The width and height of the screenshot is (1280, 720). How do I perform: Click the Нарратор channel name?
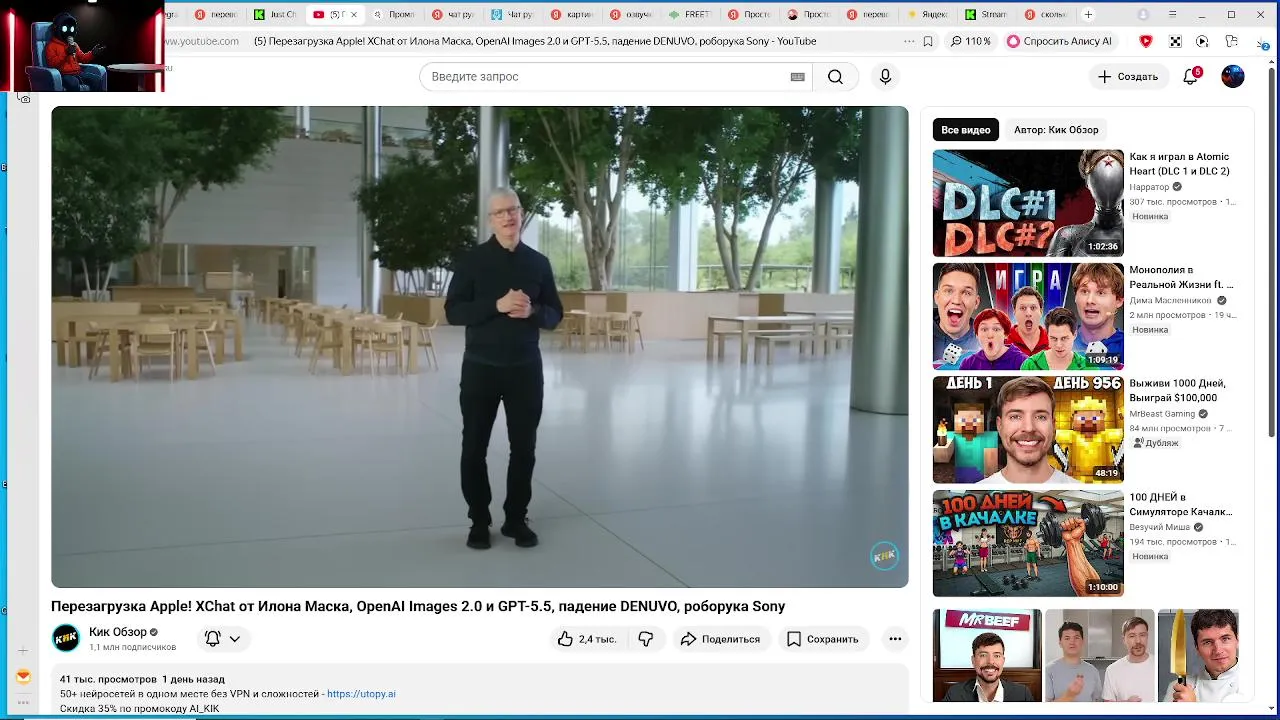[x=1149, y=187]
